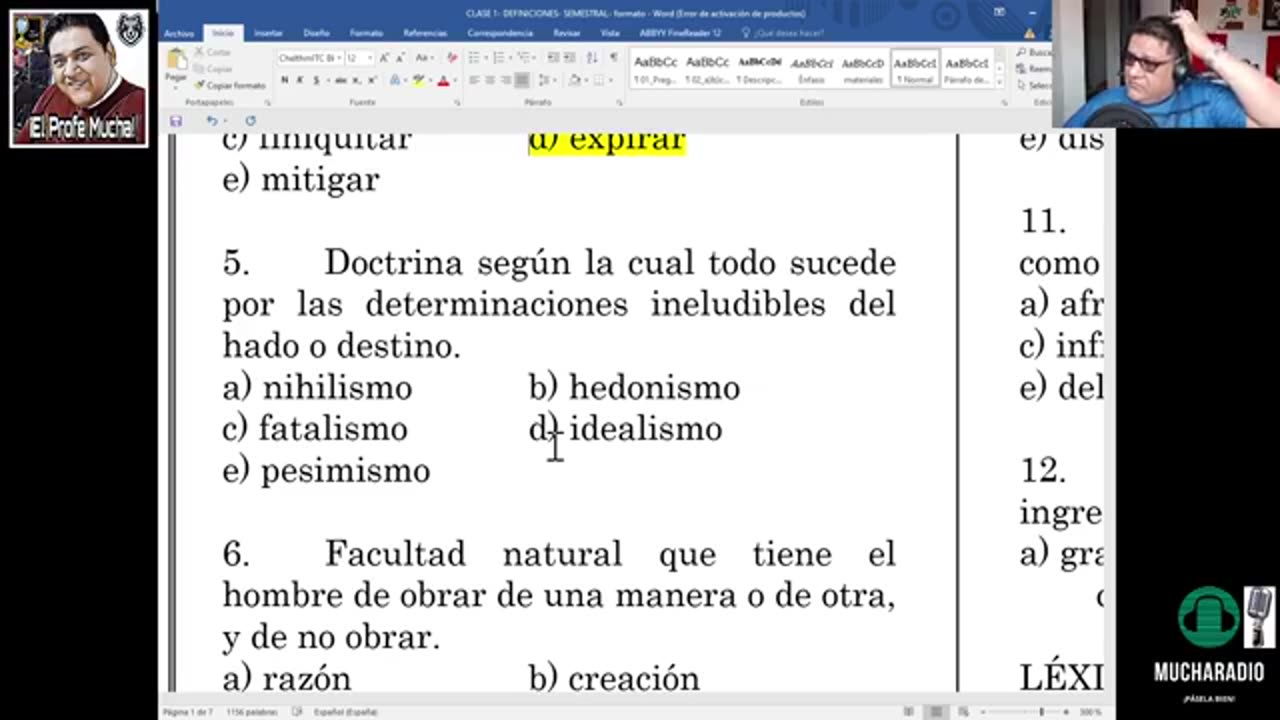The width and height of the screenshot is (1280, 720).
Task: Click Español (España) language indicator
Action: (x=345, y=712)
